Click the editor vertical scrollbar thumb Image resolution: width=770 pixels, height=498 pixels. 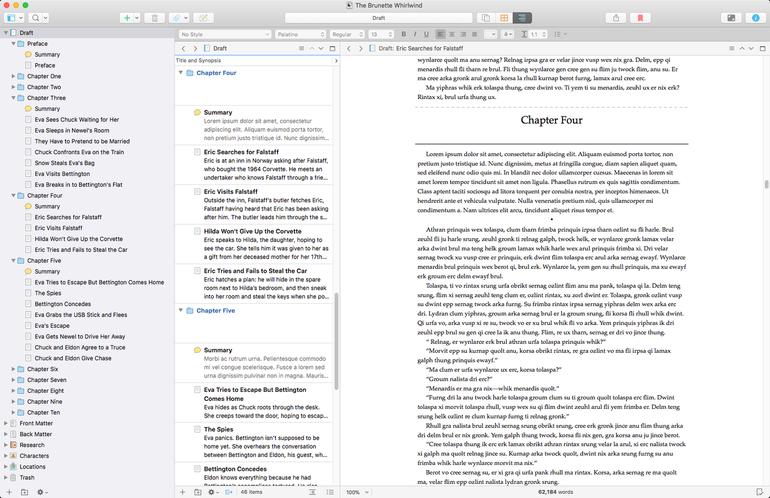tap(766, 184)
